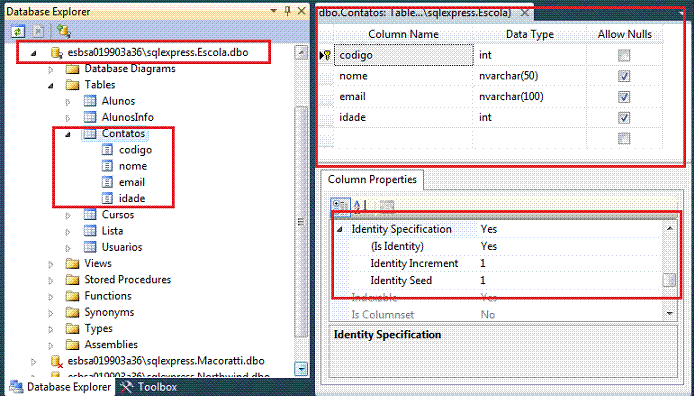This screenshot has height=396, width=695.
Task: Click the (Is Identity) Yes value
Action: click(x=489, y=247)
